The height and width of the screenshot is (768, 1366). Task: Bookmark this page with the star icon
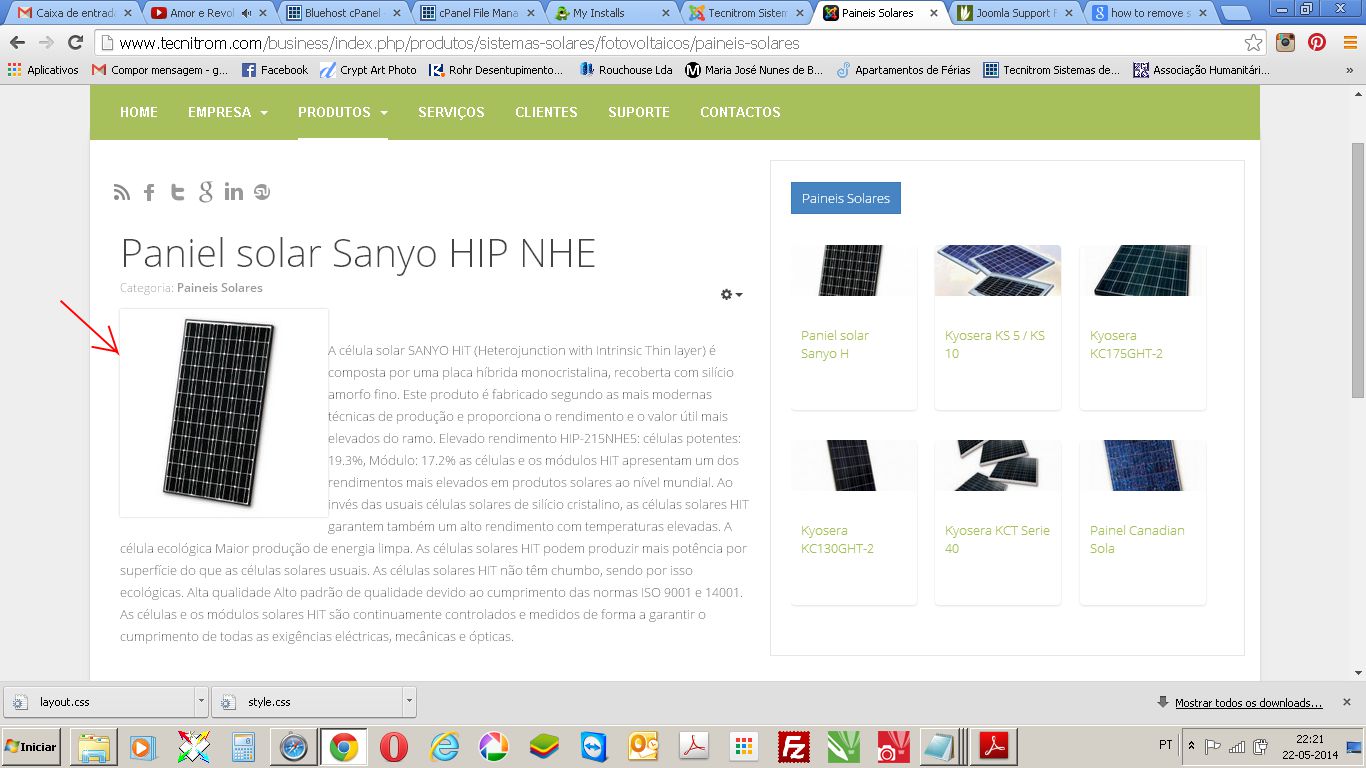coord(1253,43)
